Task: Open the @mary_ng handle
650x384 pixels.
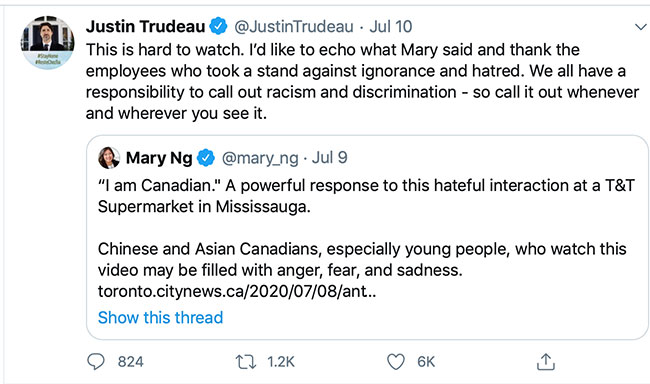Action: (260, 158)
